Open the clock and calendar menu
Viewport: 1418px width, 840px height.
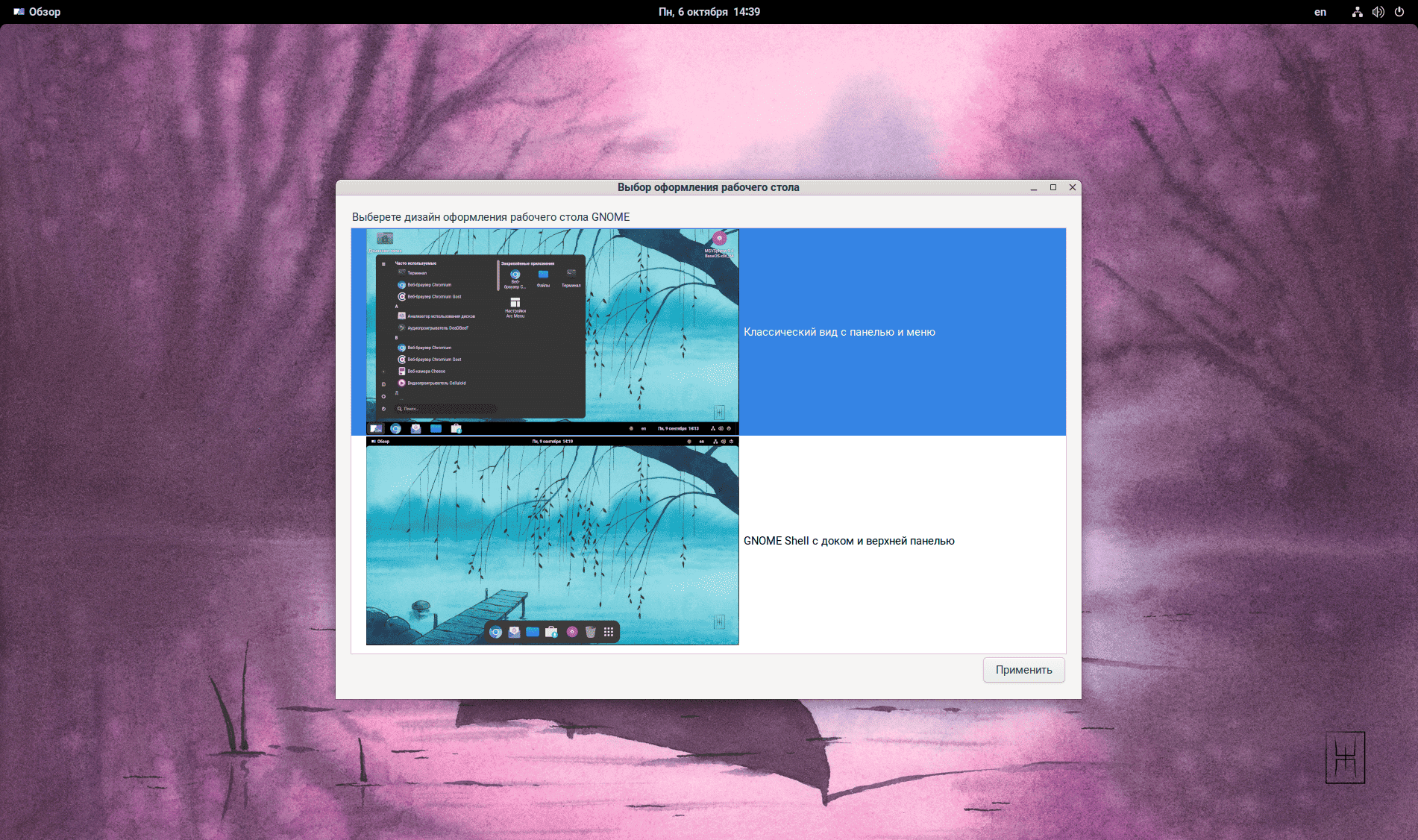point(709,12)
